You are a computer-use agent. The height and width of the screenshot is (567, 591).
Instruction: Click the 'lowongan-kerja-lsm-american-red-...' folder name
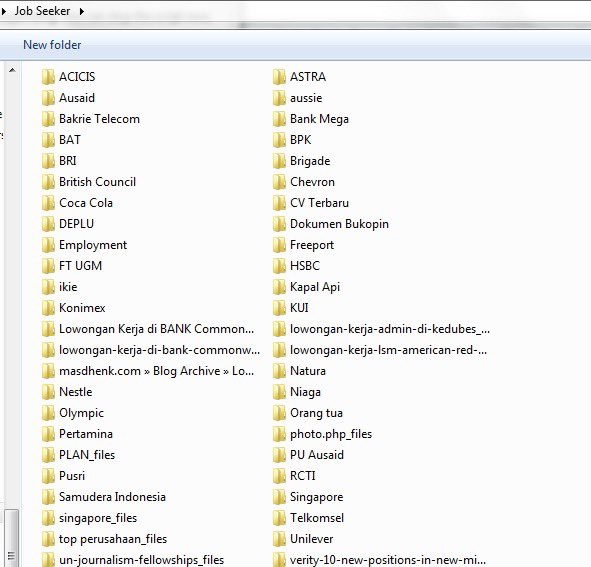pos(388,350)
